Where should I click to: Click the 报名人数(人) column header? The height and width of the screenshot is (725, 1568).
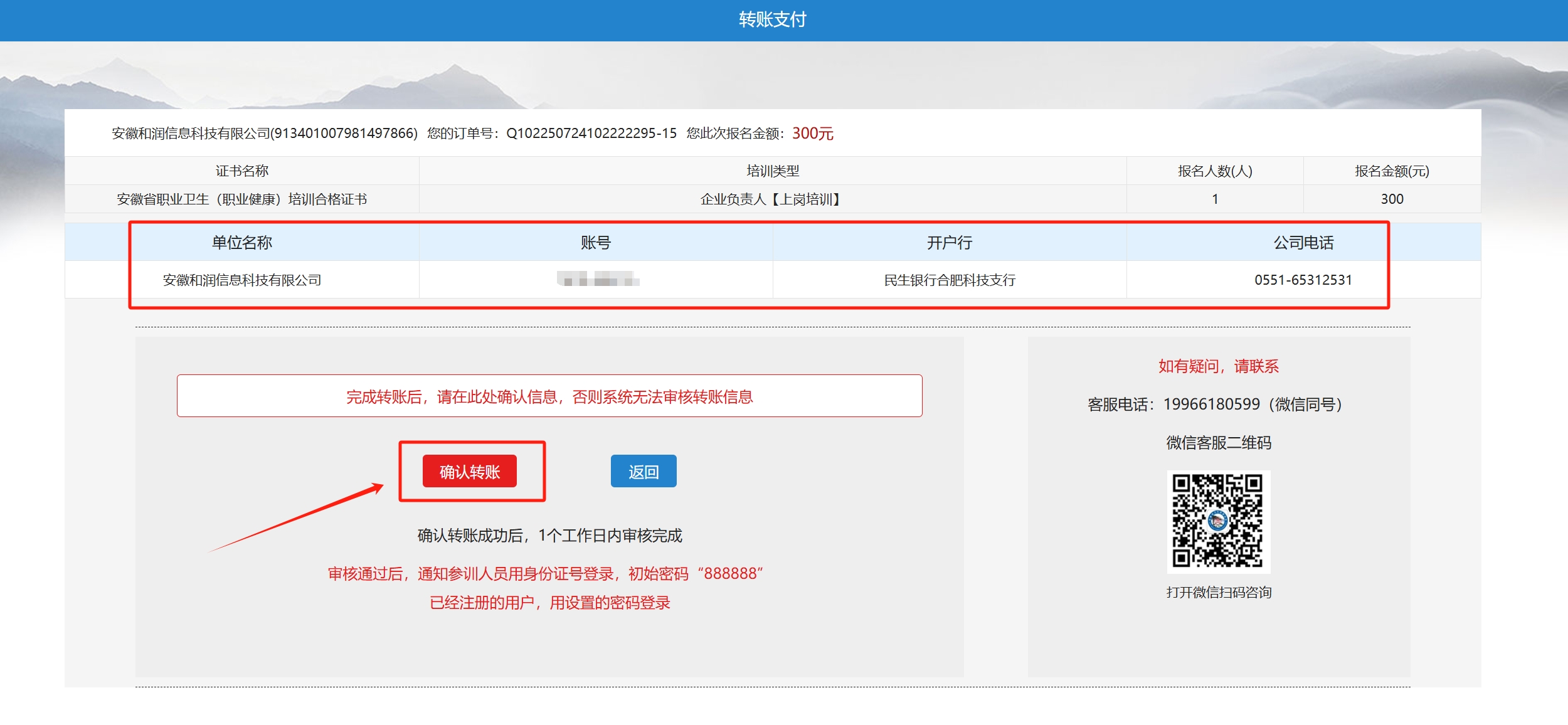[x=1215, y=171]
